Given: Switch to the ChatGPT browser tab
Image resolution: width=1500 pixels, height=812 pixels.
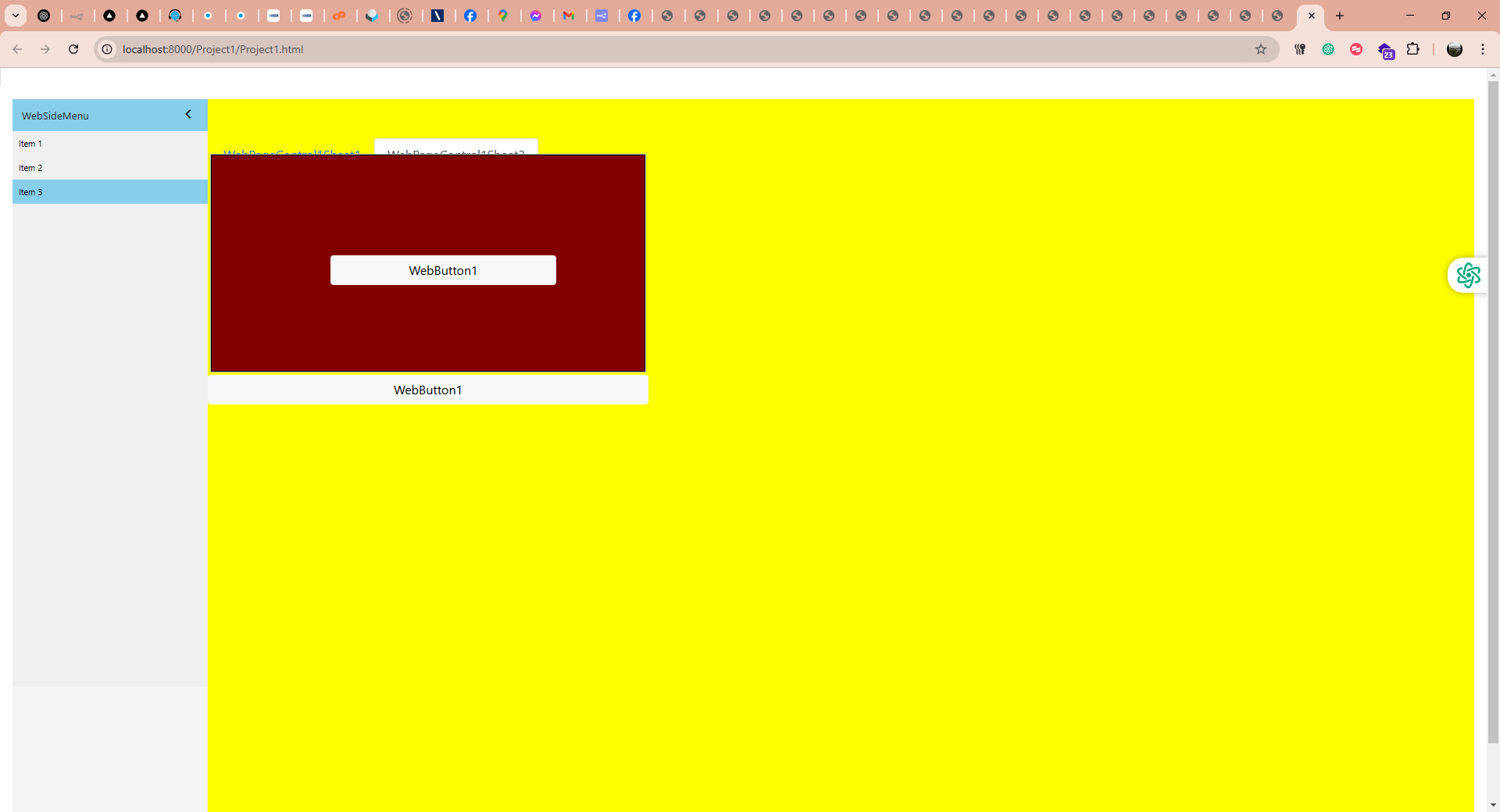Looking at the screenshot, I should pos(45,16).
